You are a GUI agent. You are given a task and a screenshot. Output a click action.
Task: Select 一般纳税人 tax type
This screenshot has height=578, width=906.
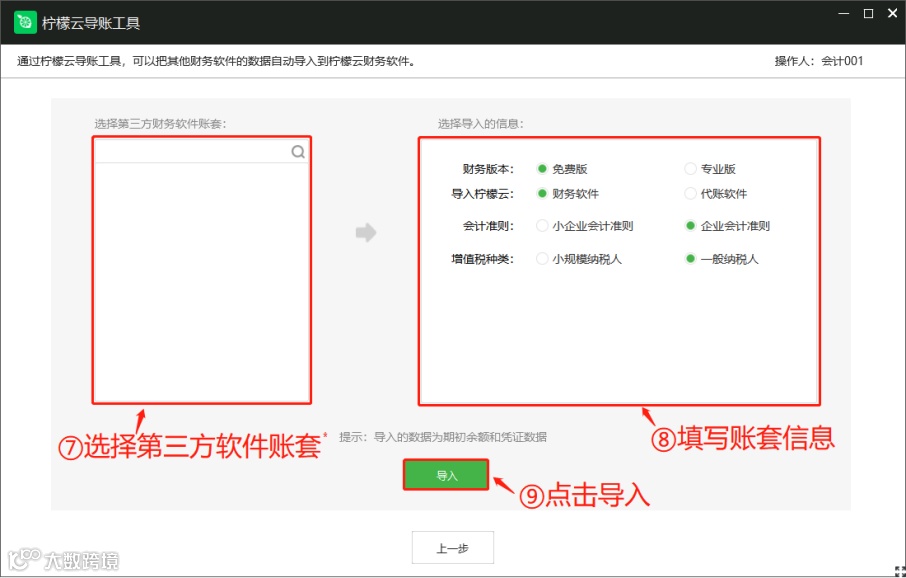click(690, 259)
